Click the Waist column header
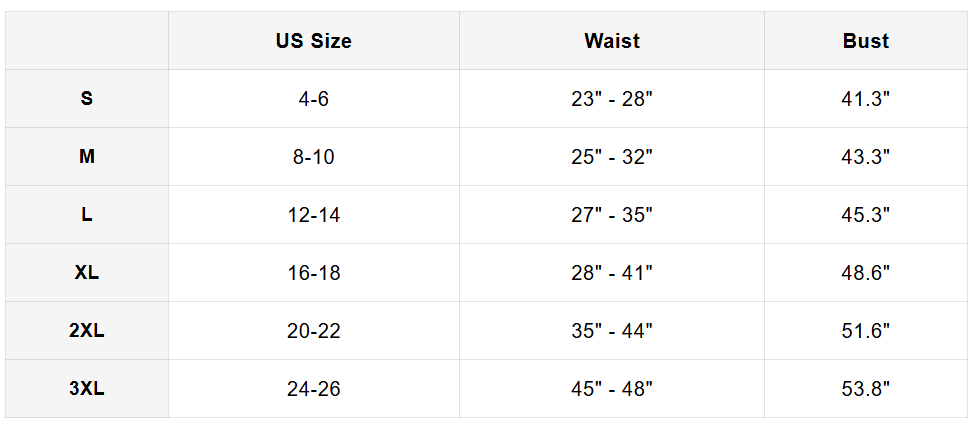Image resolution: width=973 pixels, height=428 pixels. tap(612, 41)
